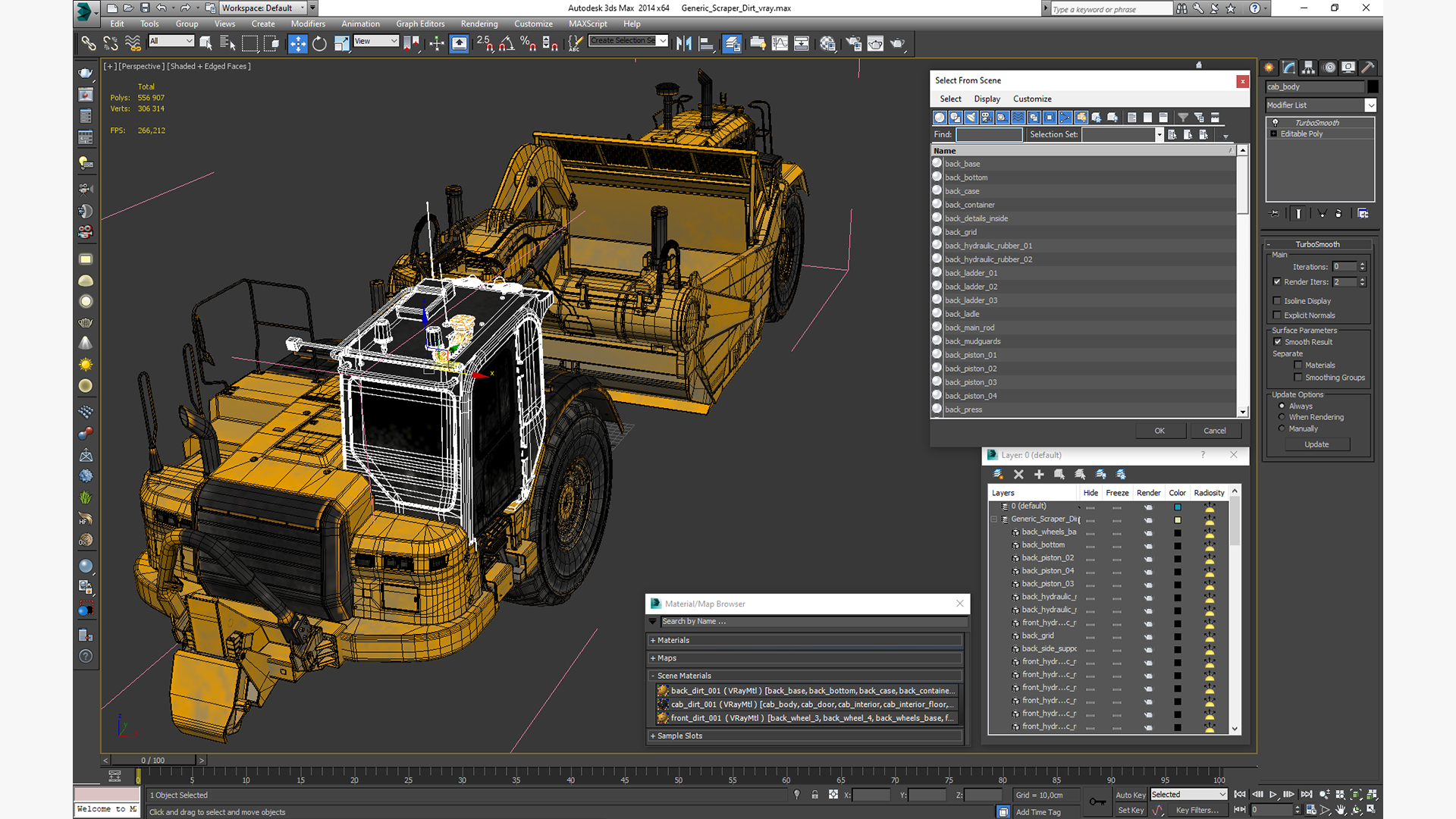Click the Mirror tool icon
Image resolution: width=1456 pixels, height=819 pixels.
coord(683,44)
